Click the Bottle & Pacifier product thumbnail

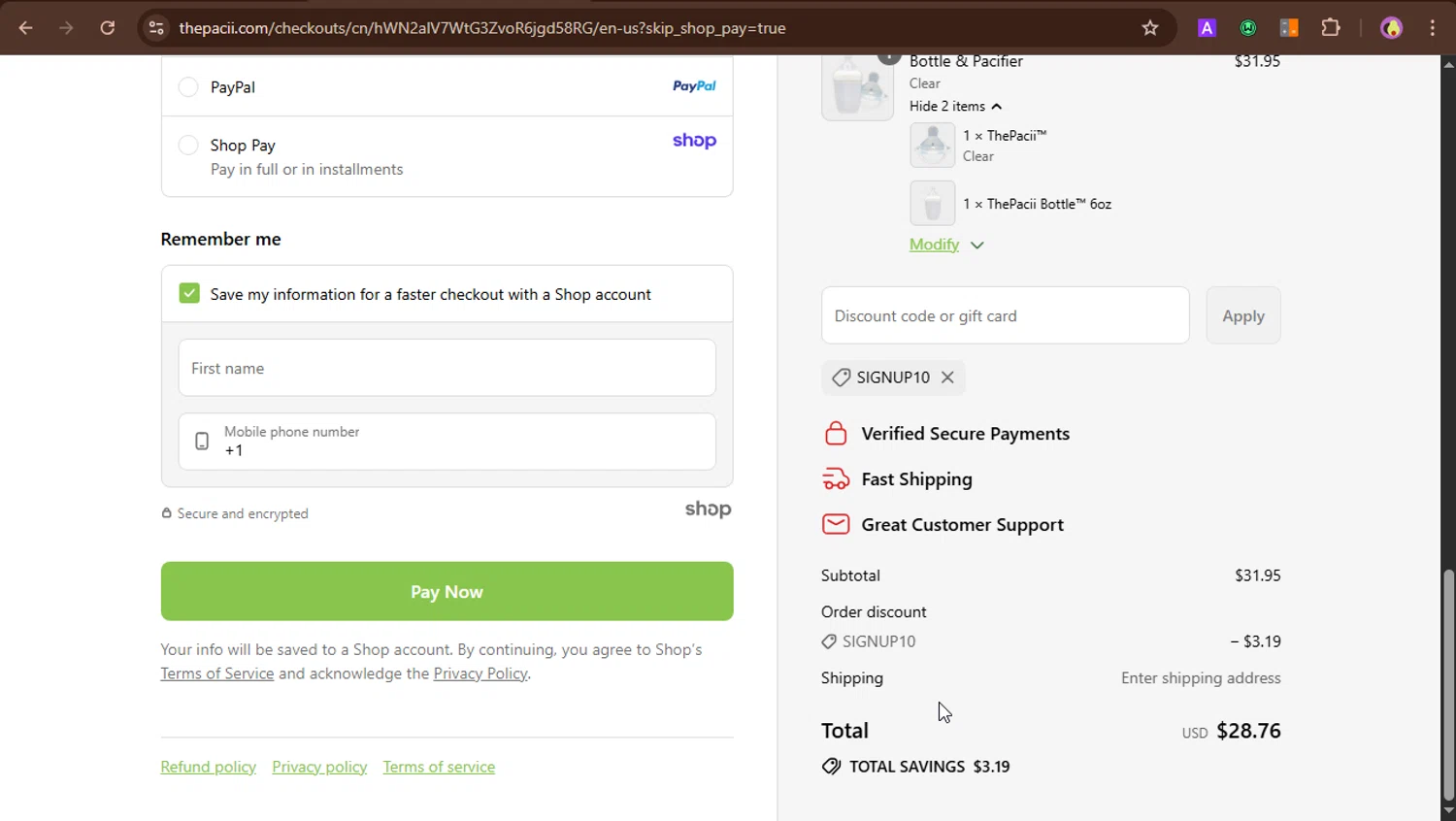(858, 87)
